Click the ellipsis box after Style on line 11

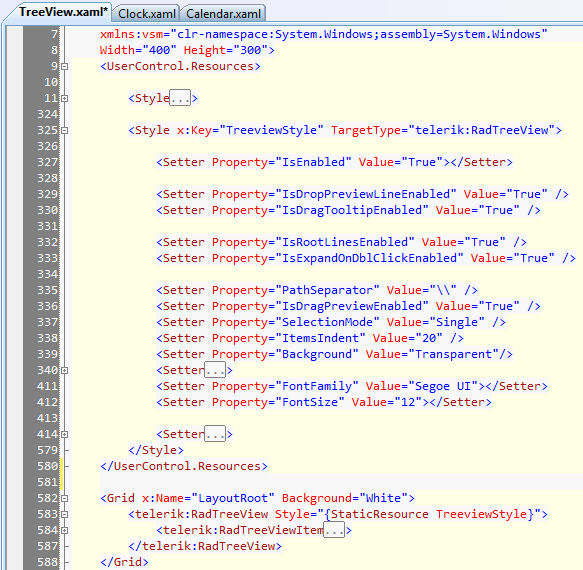coord(180,98)
